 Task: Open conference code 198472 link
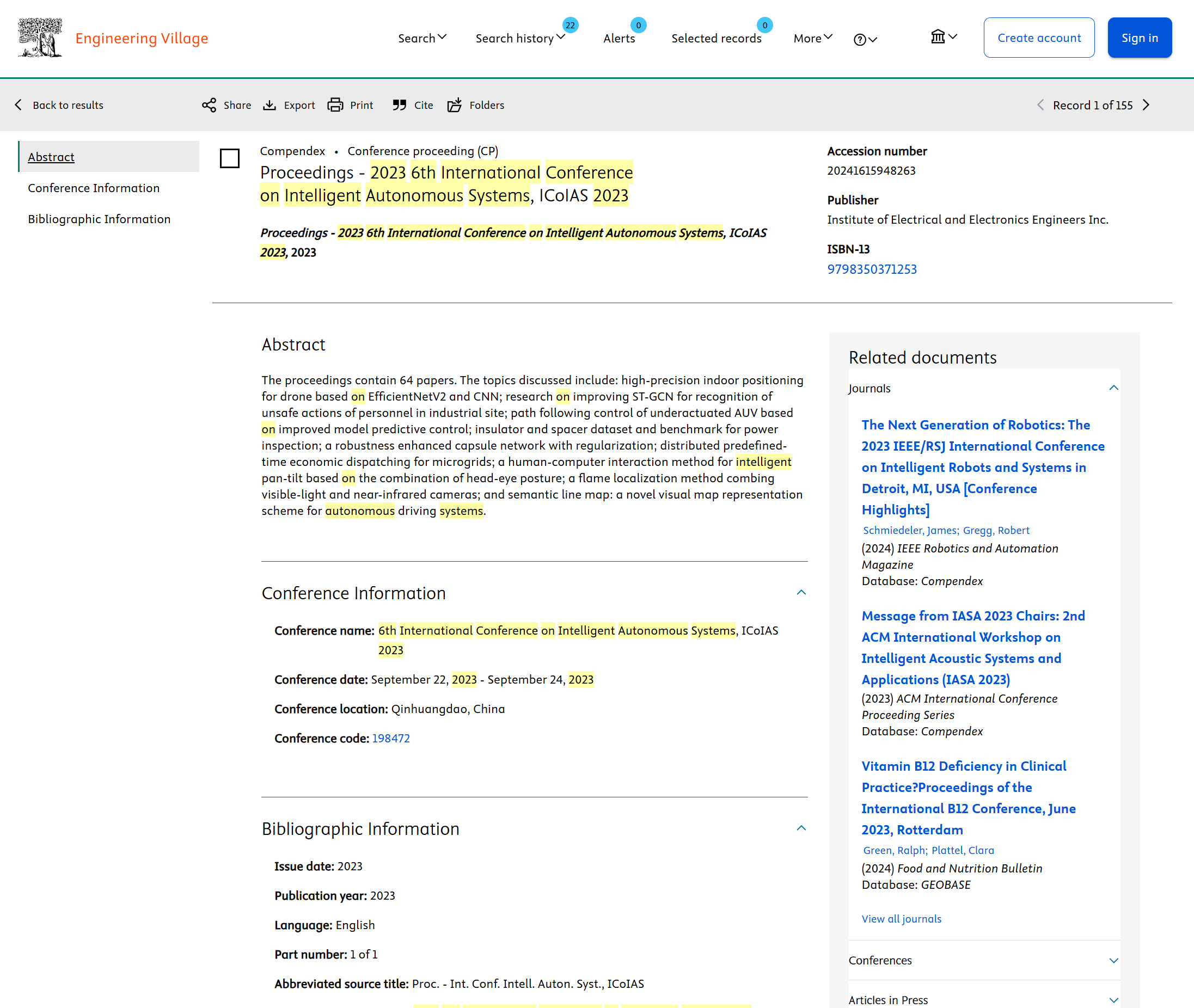pyautogui.click(x=391, y=738)
